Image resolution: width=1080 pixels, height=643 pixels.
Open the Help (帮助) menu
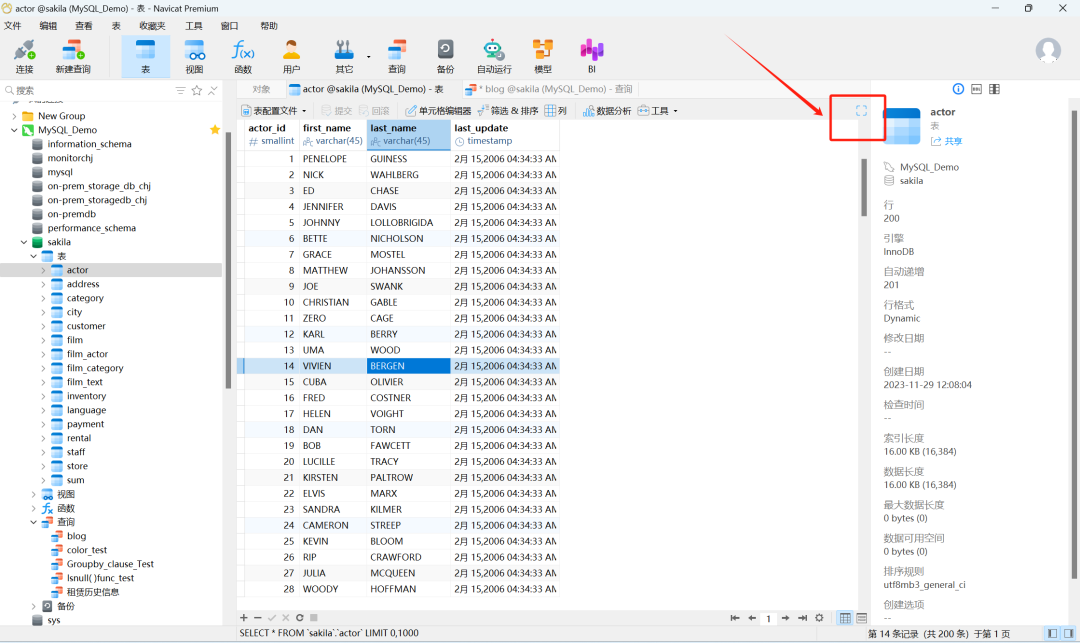(x=269, y=25)
